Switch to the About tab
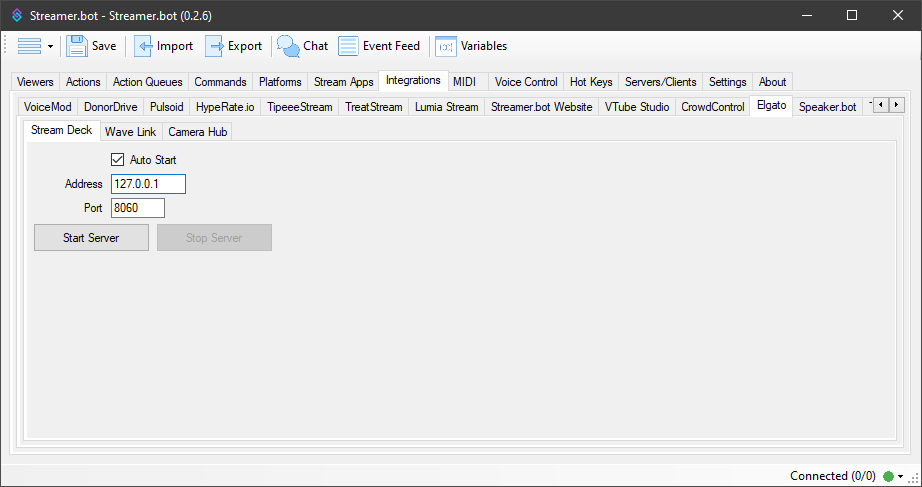Screen dimensions: 922x487 (x=772, y=82)
